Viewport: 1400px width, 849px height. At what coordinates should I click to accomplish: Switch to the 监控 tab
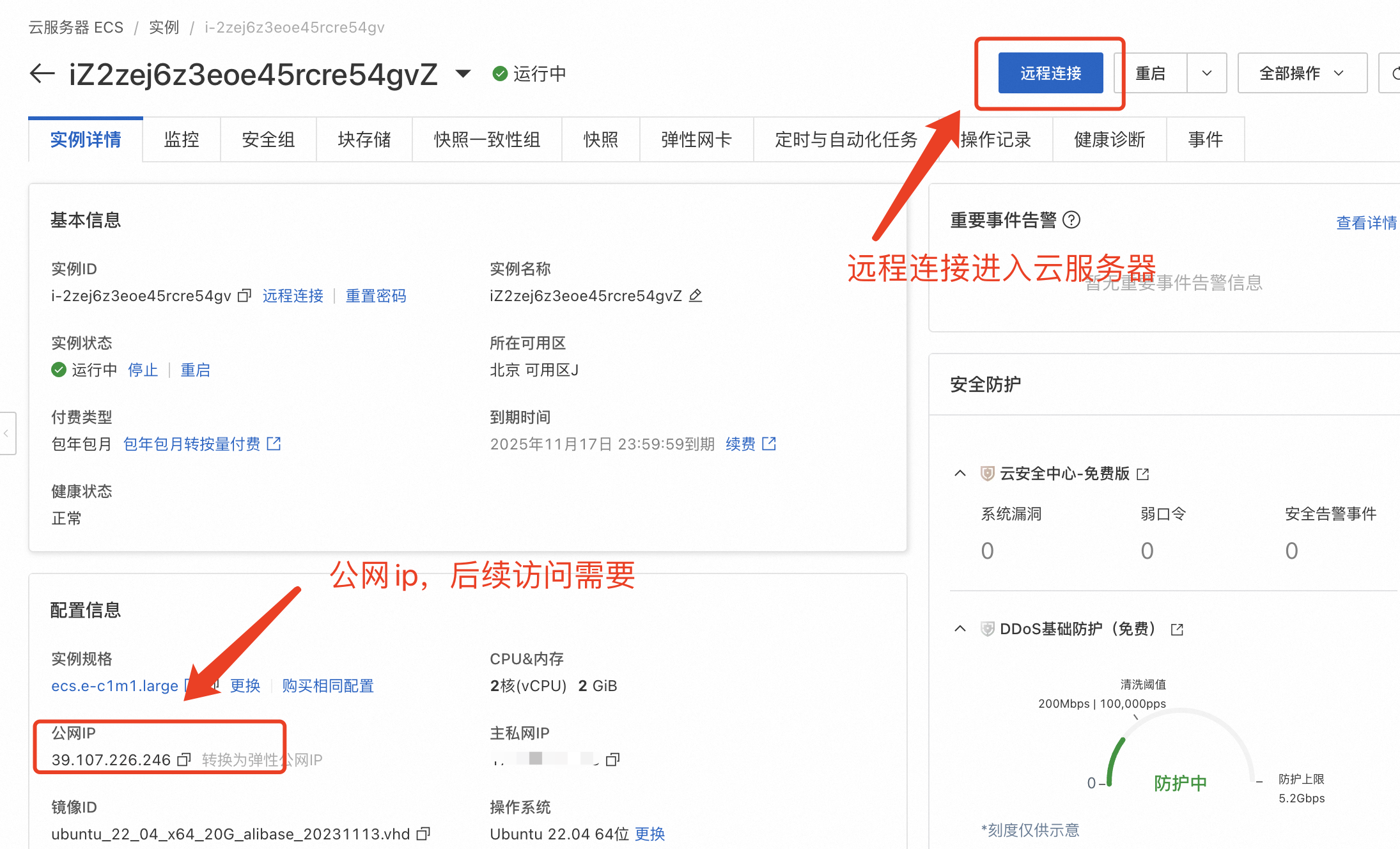pos(182,139)
